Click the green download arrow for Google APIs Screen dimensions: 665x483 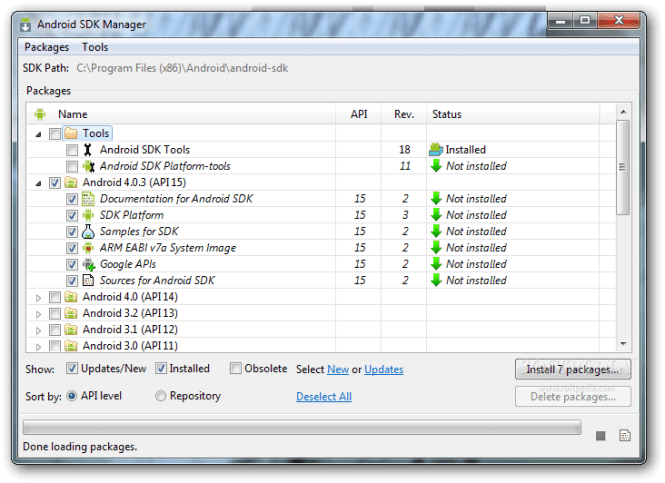point(436,264)
